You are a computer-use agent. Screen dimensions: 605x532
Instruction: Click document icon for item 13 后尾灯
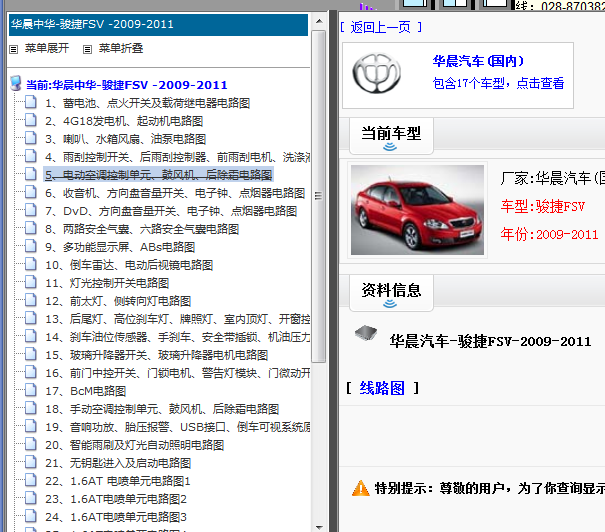coord(31,318)
